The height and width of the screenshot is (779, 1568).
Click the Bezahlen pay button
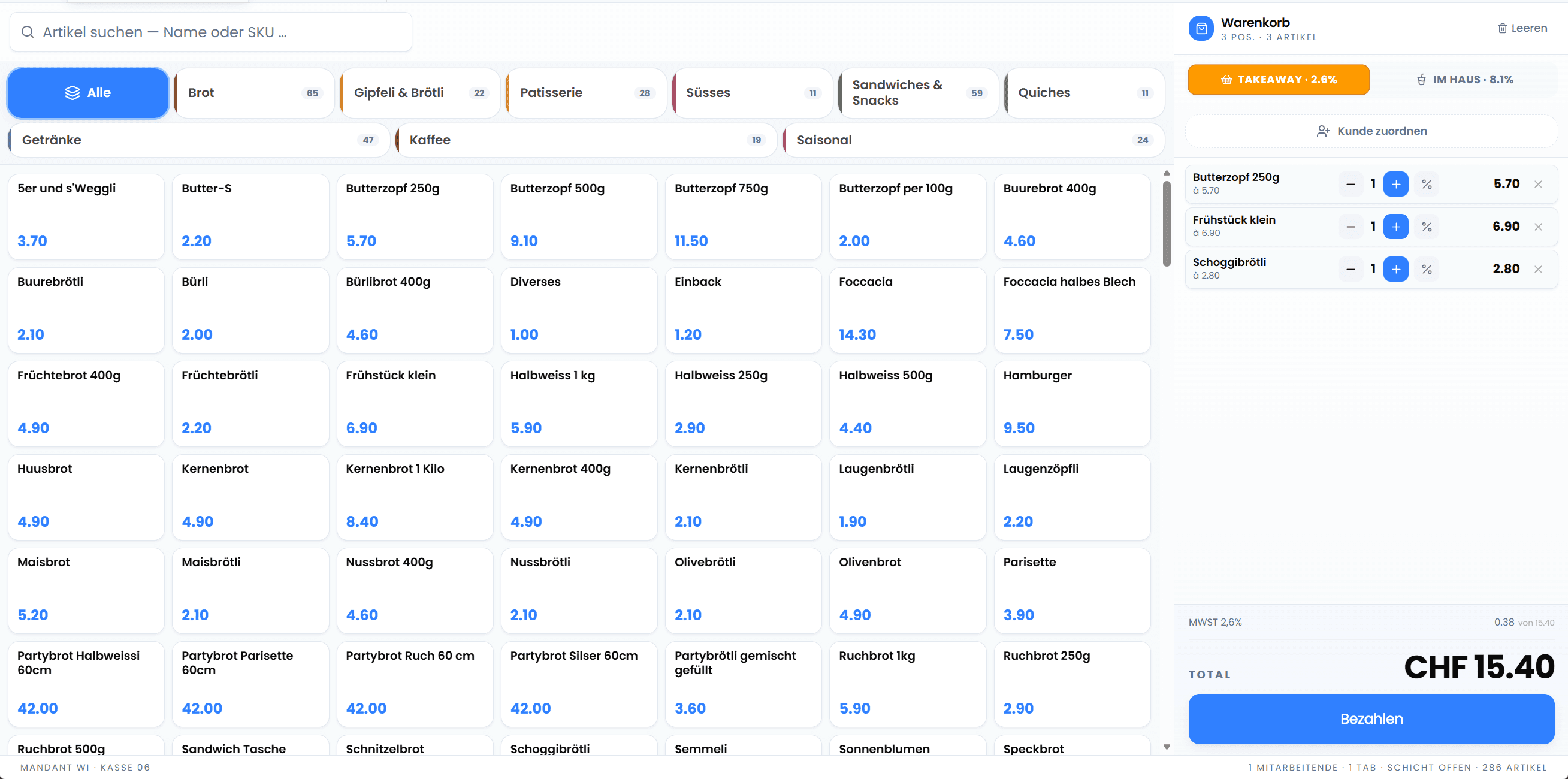pyautogui.click(x=1371, y=718)
